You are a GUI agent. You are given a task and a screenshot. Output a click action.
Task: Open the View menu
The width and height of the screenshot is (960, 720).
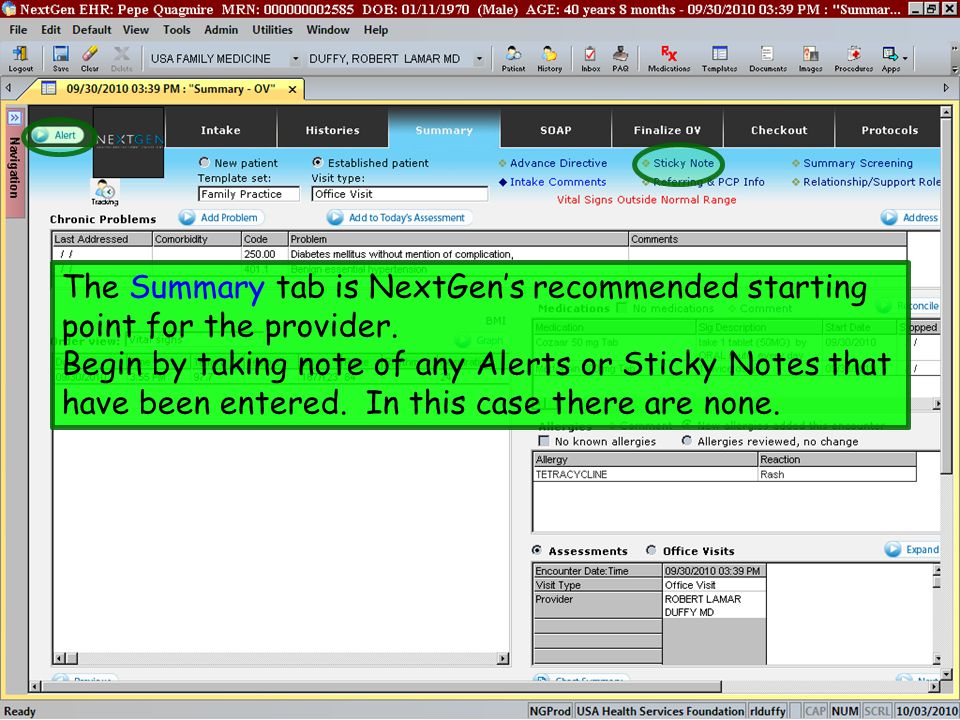point(135,29)
